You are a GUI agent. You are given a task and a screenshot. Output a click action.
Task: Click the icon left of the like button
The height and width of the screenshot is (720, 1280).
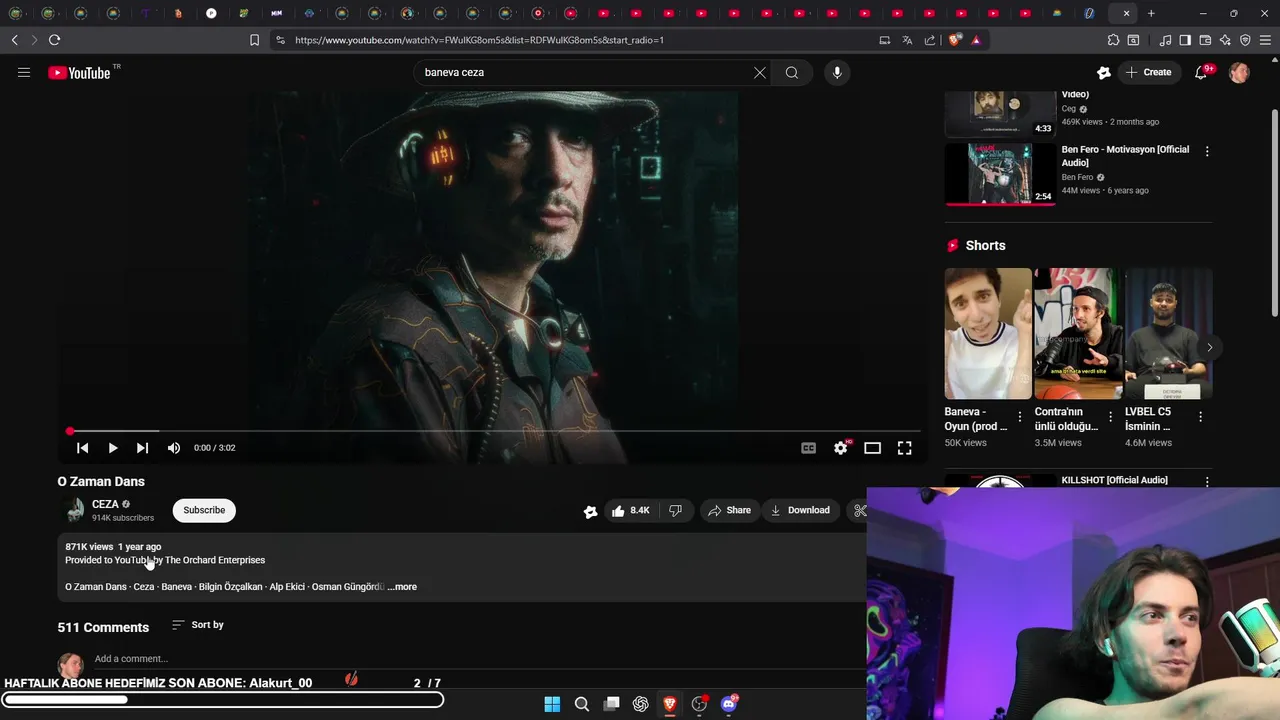(x=590, y=511)
